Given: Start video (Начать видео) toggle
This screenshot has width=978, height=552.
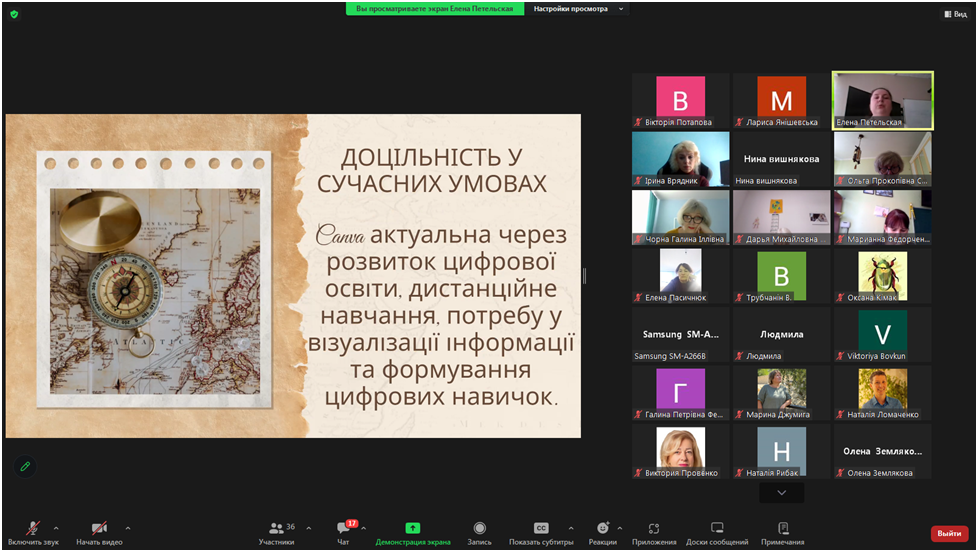Looking at the screenshot, I should 99,528.
